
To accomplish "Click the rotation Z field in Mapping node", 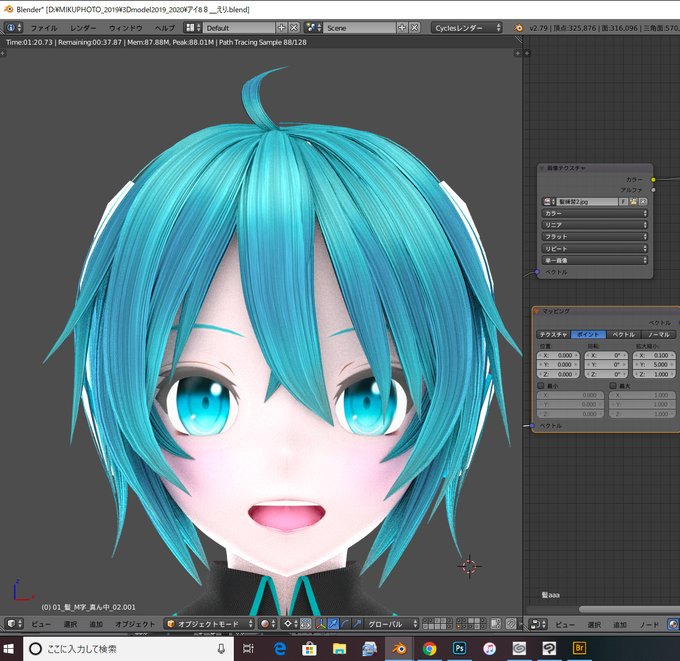I will 606,374.
